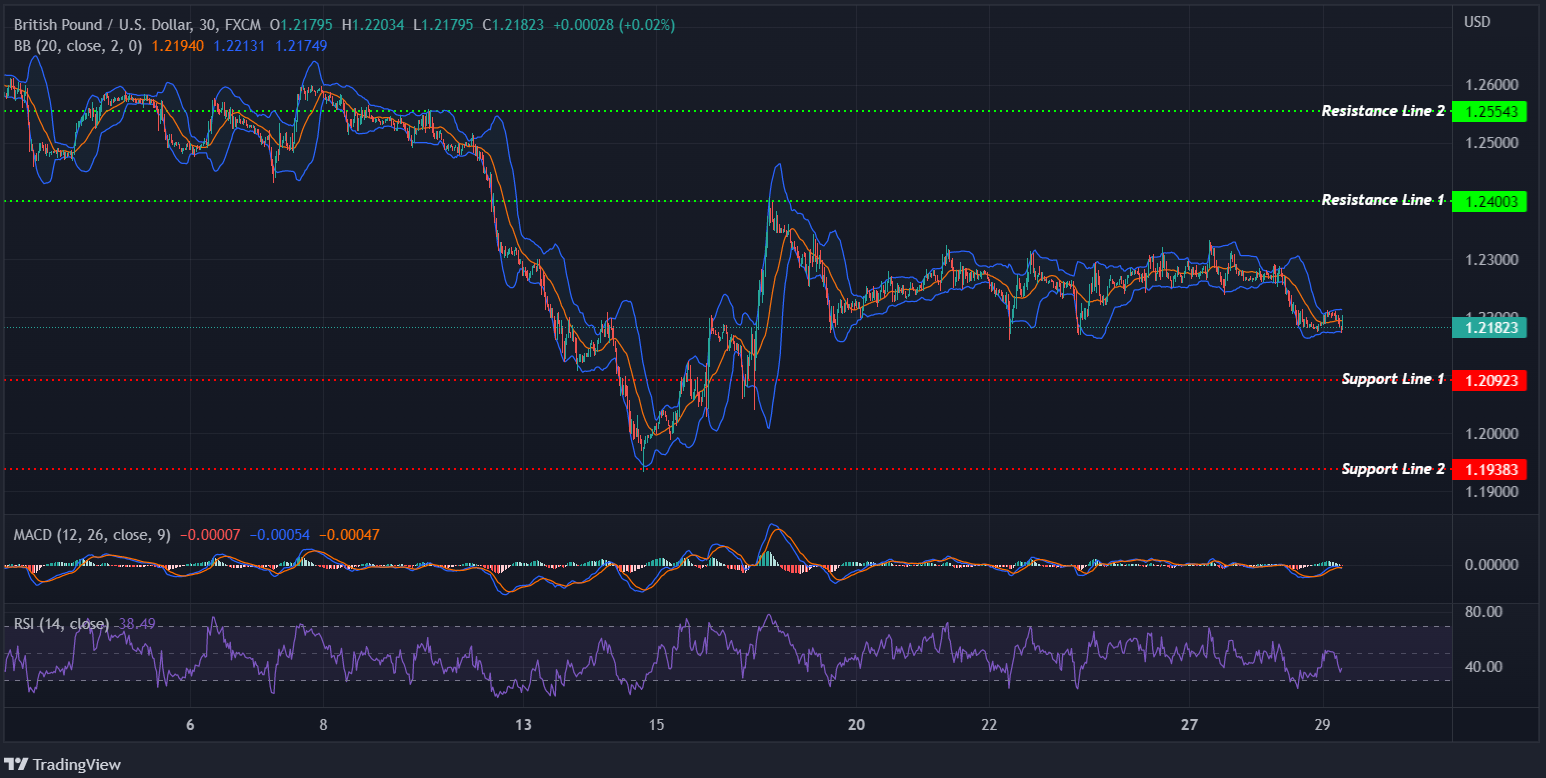Click the USD label on the price axis
This screenshot has height=778, width=1546.
coord(1476,21)
